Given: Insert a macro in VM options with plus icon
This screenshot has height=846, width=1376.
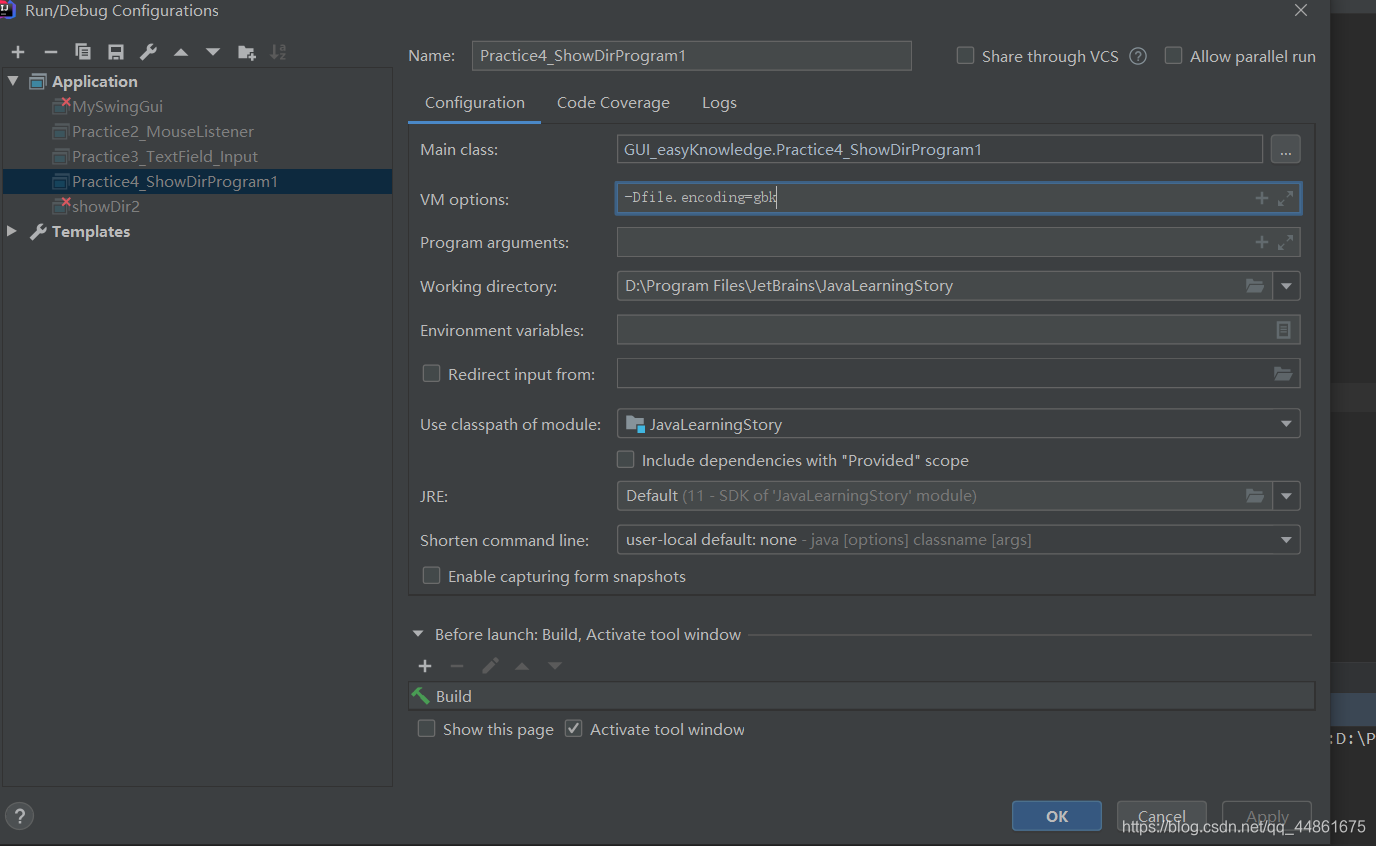Looking at the screenshot, I should click(x=1262, y=198).
